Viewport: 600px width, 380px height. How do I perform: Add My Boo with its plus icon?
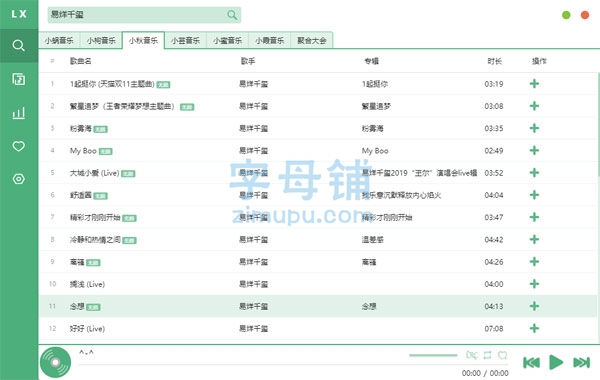[534, 150]
